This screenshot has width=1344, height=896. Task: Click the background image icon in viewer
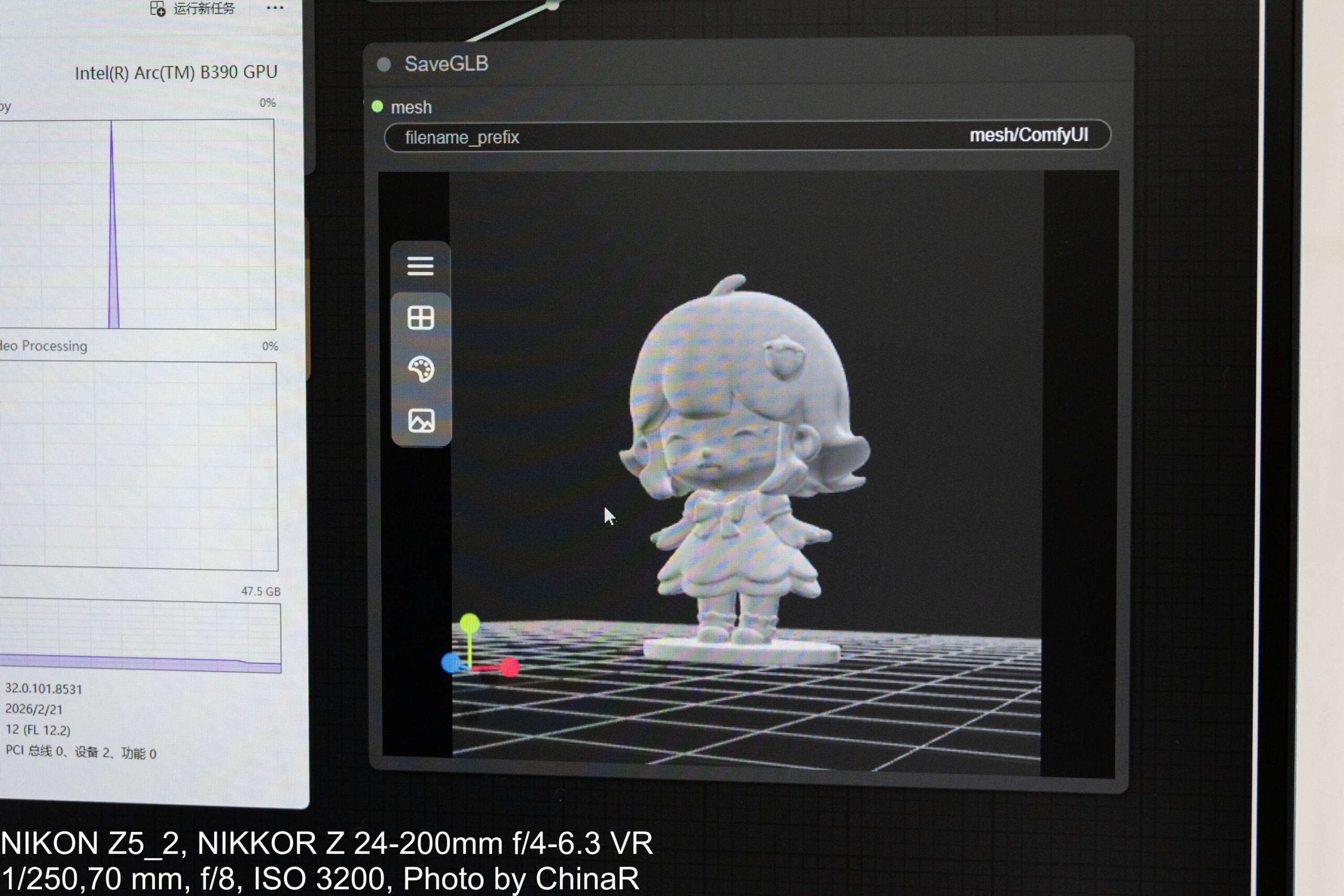tap(421, 420)
